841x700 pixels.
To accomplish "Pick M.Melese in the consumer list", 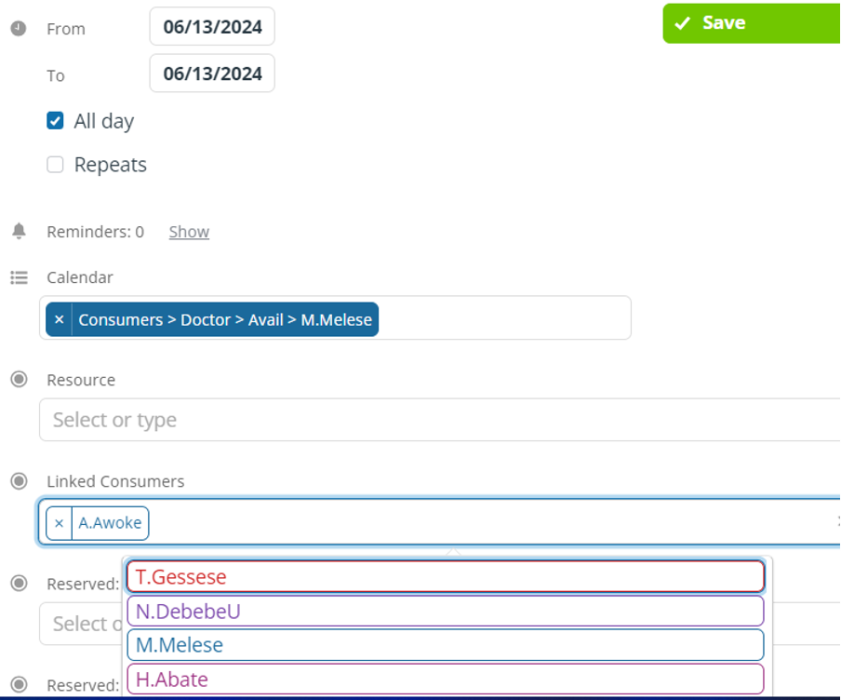I will click(445, 645).
